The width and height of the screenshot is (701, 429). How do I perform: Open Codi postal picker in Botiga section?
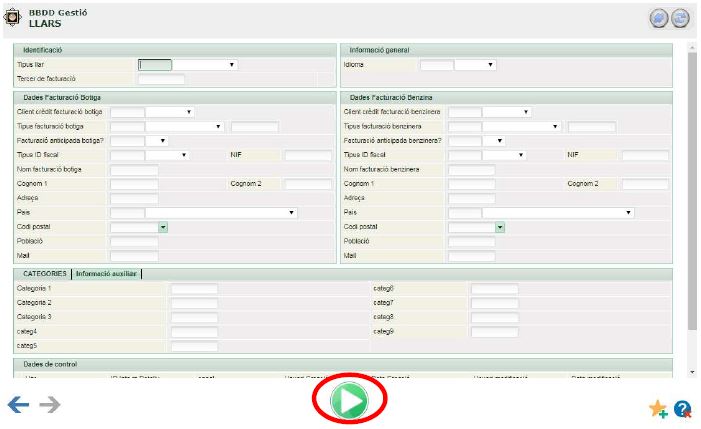[162, 227]
